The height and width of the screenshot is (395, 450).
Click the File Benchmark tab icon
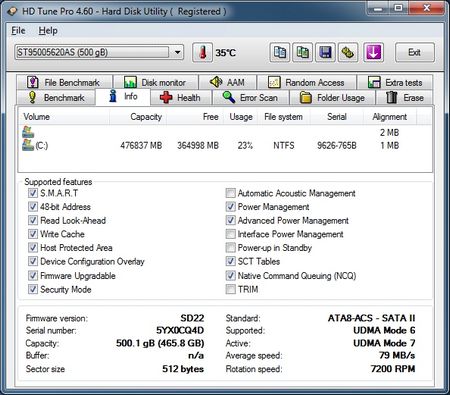(x=33, y=82)
